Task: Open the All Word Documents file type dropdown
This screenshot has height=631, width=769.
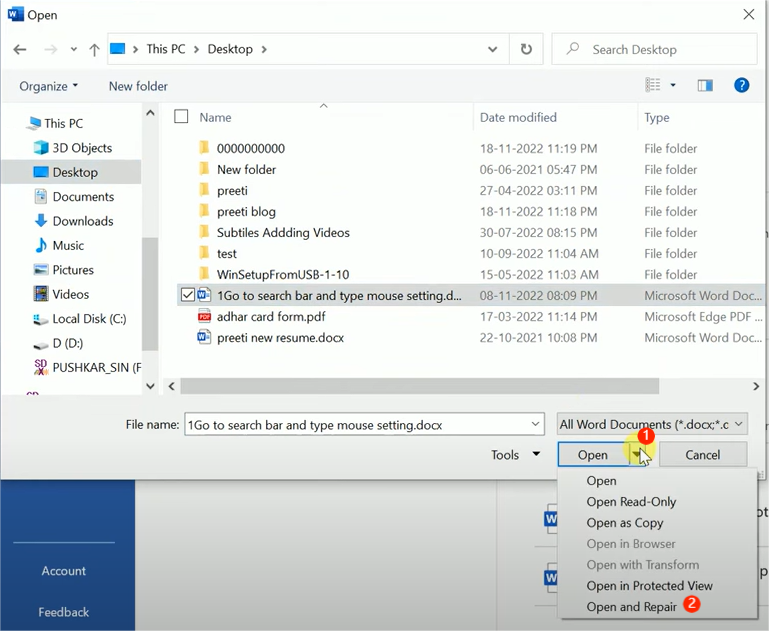Action: click(651, 424)
